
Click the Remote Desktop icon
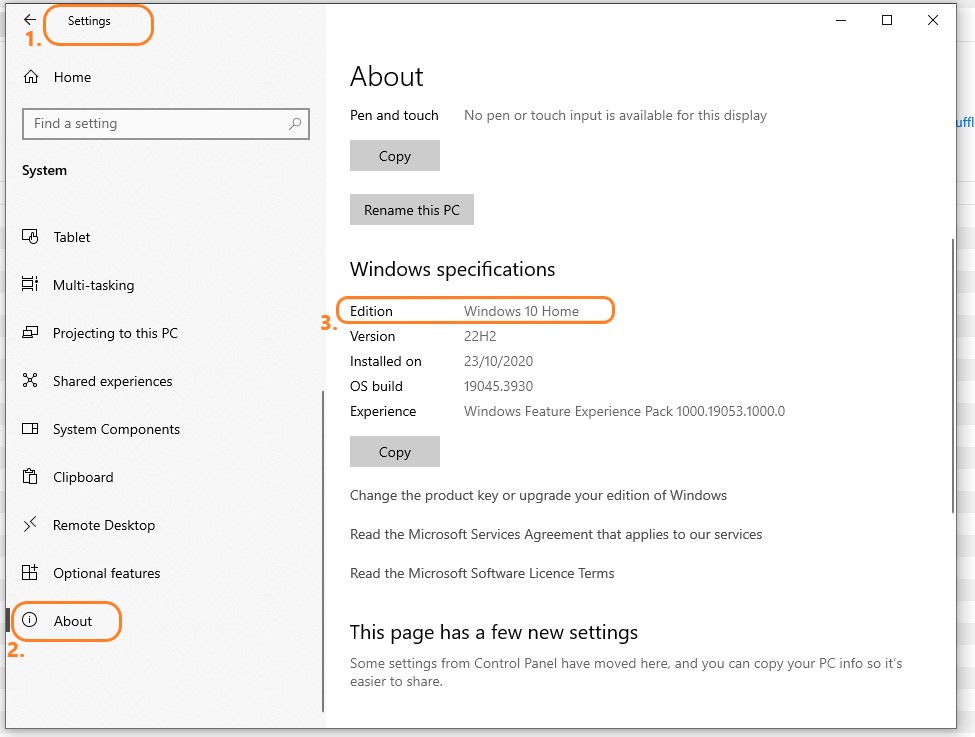click(x=30, y=524)
